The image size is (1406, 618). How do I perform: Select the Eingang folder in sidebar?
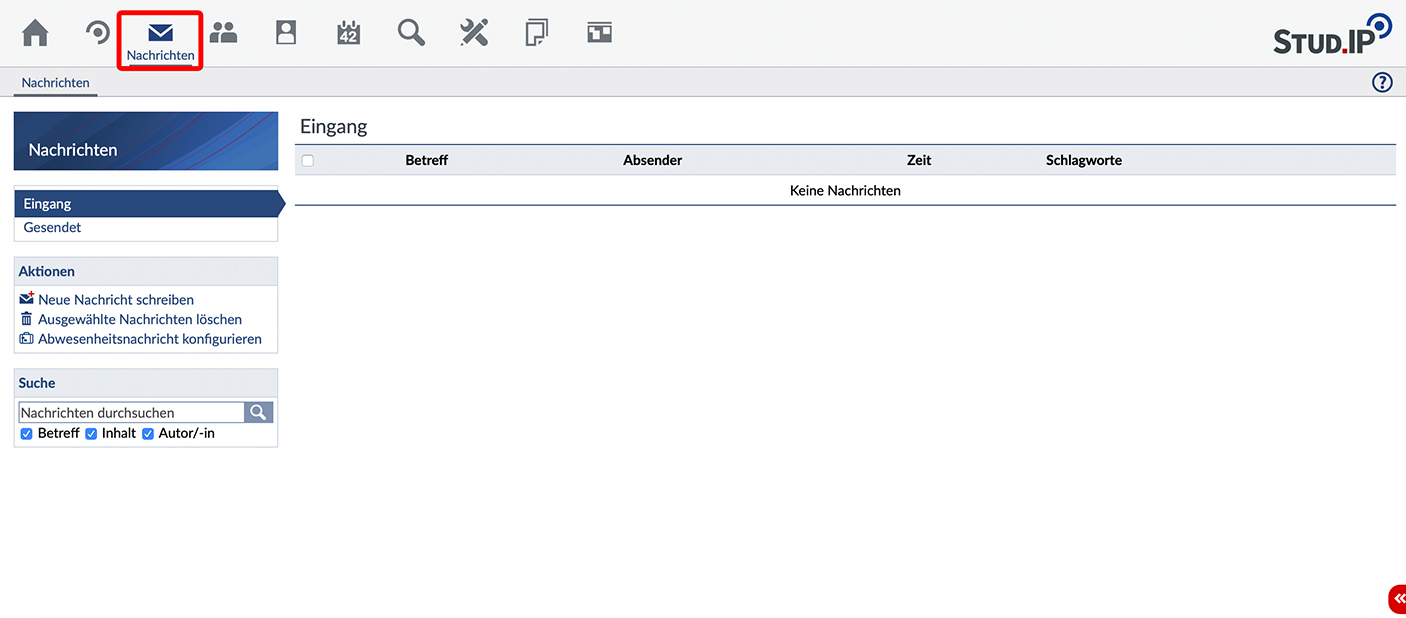point(48,204)
